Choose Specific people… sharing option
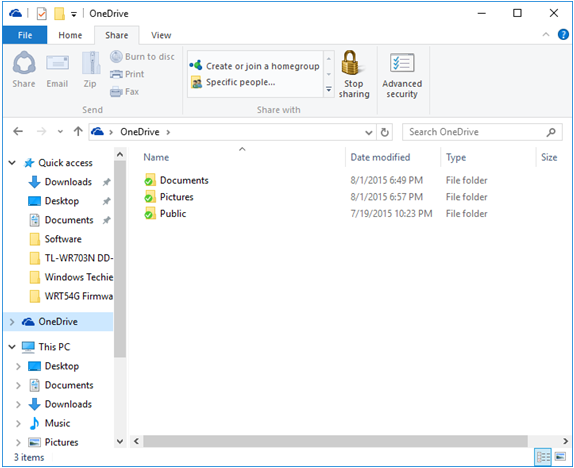The height and width of the screenshot is (468, 574). click(233, 82)
